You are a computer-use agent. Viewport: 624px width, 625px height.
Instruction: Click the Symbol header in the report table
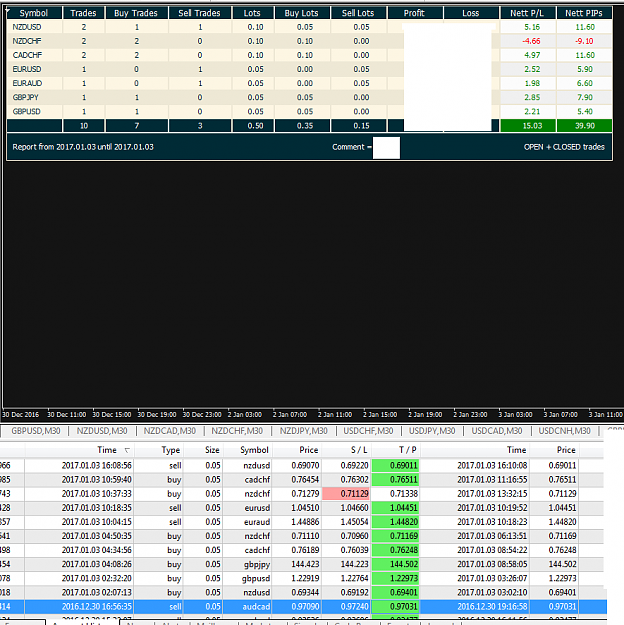[34, 13]
